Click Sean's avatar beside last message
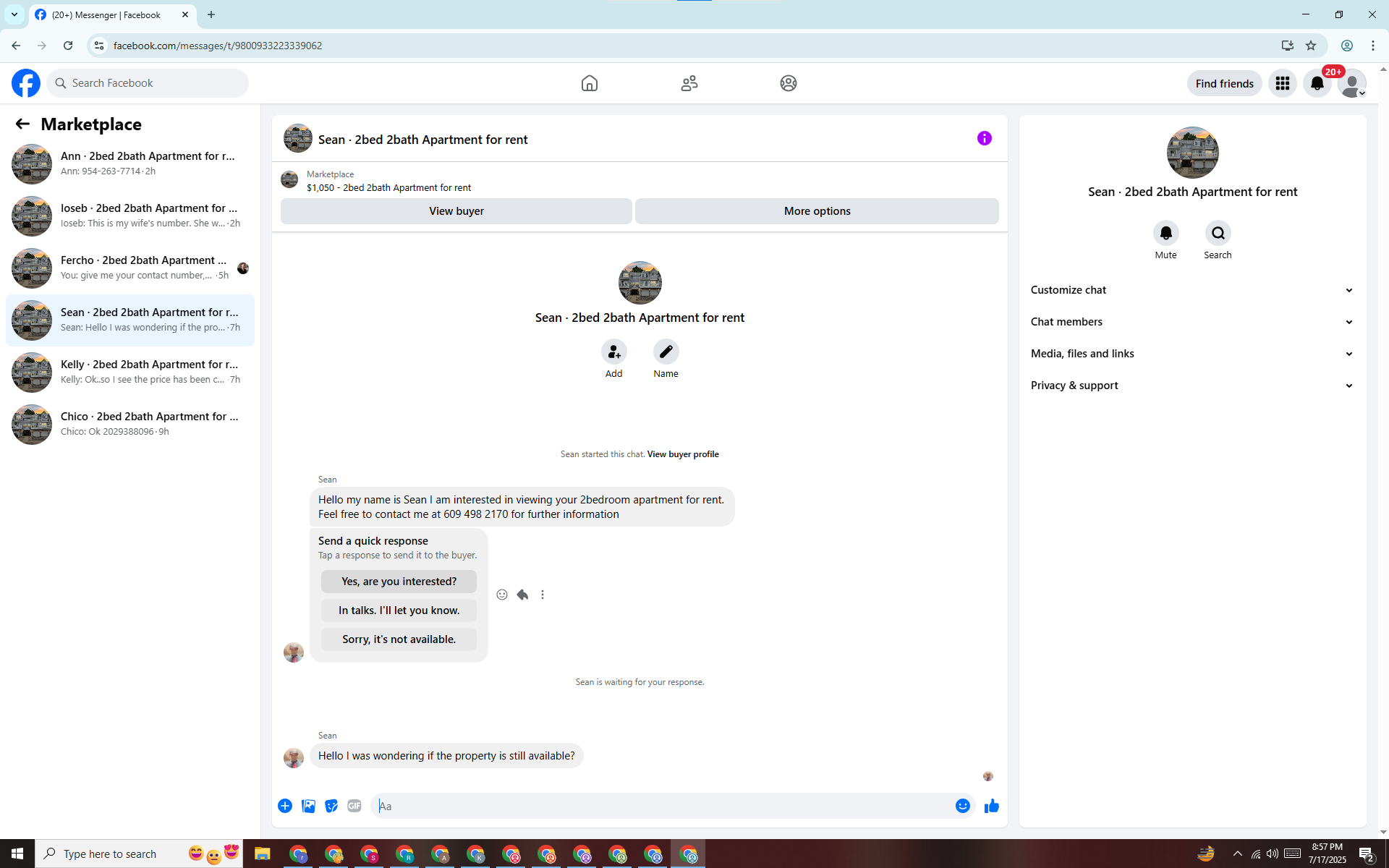1389x868 pixels. [x=294, y=757]
